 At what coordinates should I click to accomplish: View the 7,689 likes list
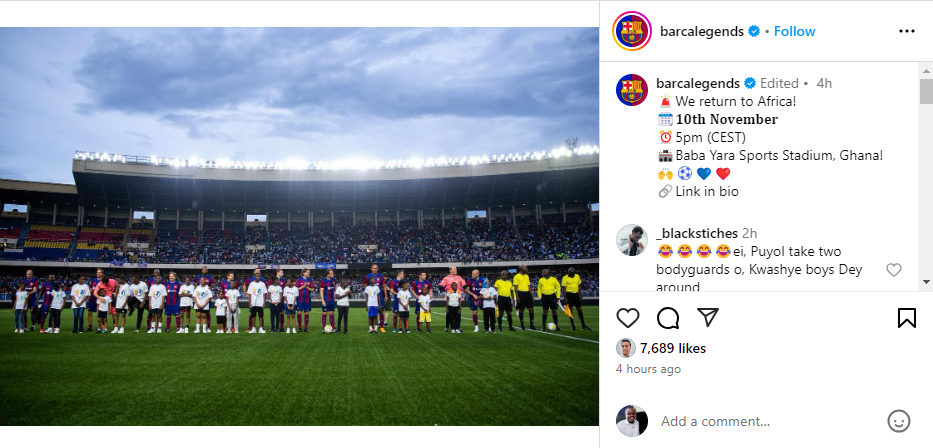click(672, 349)
